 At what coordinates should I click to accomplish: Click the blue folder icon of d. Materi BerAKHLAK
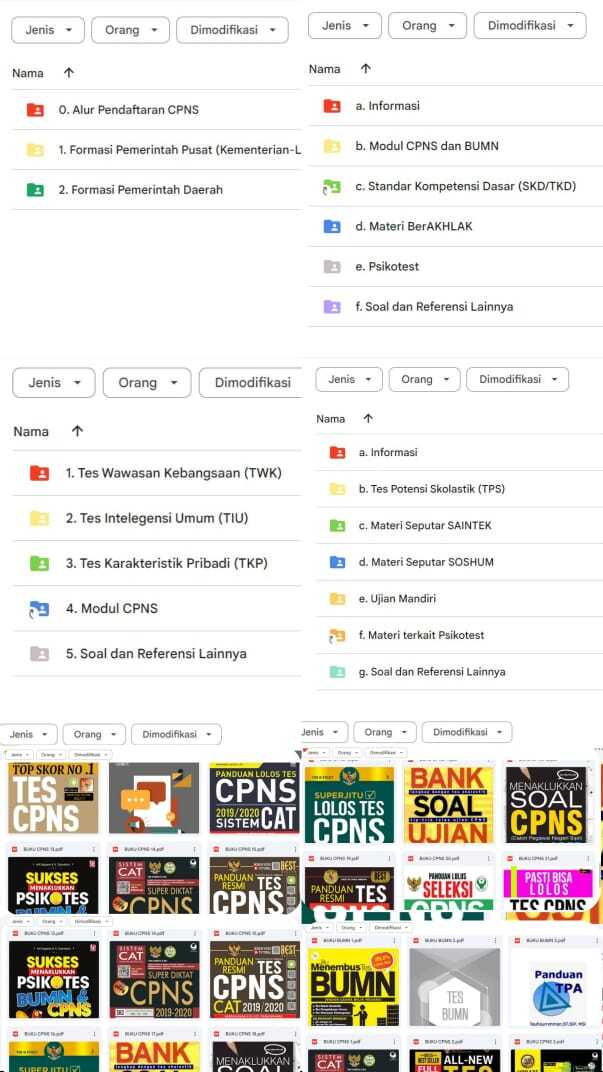click(x=332, y=226)
